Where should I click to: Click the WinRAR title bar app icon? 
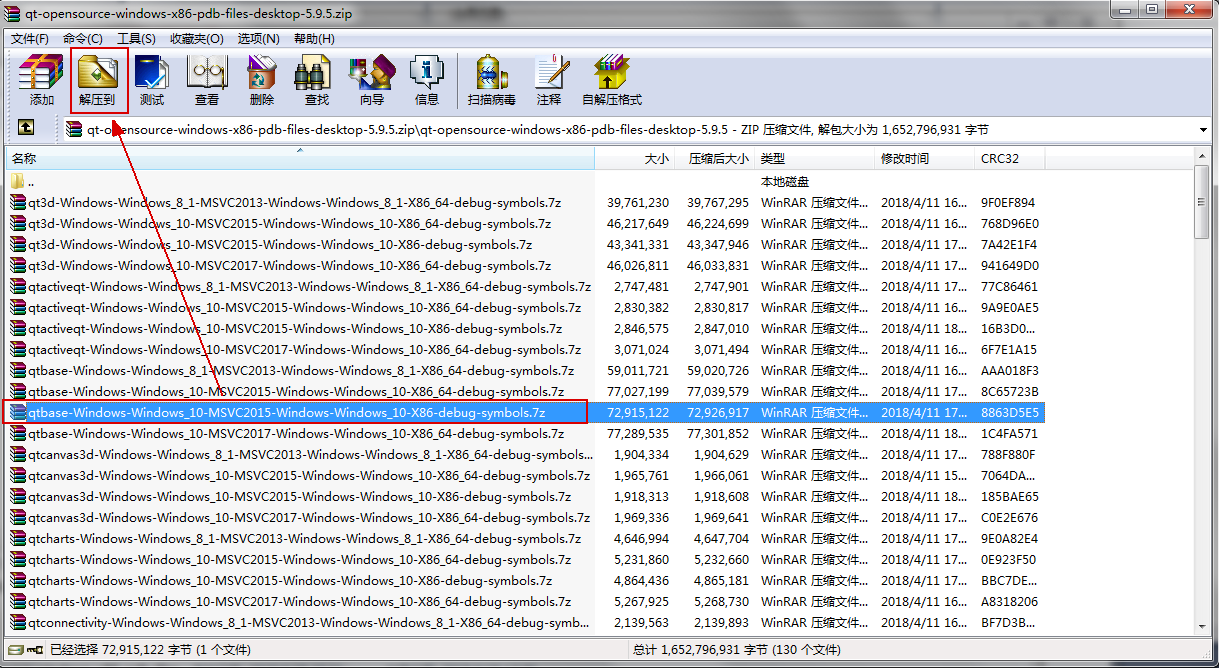[14, 13]
